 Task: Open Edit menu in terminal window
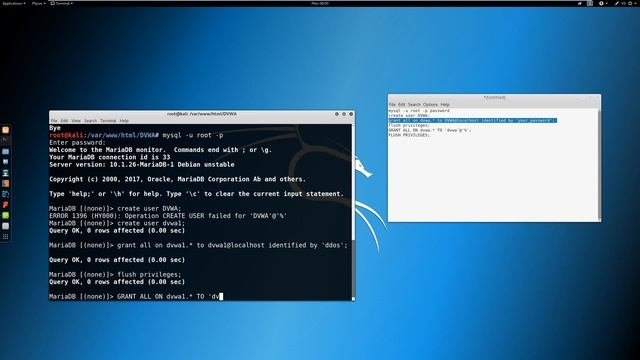point(64,121)
